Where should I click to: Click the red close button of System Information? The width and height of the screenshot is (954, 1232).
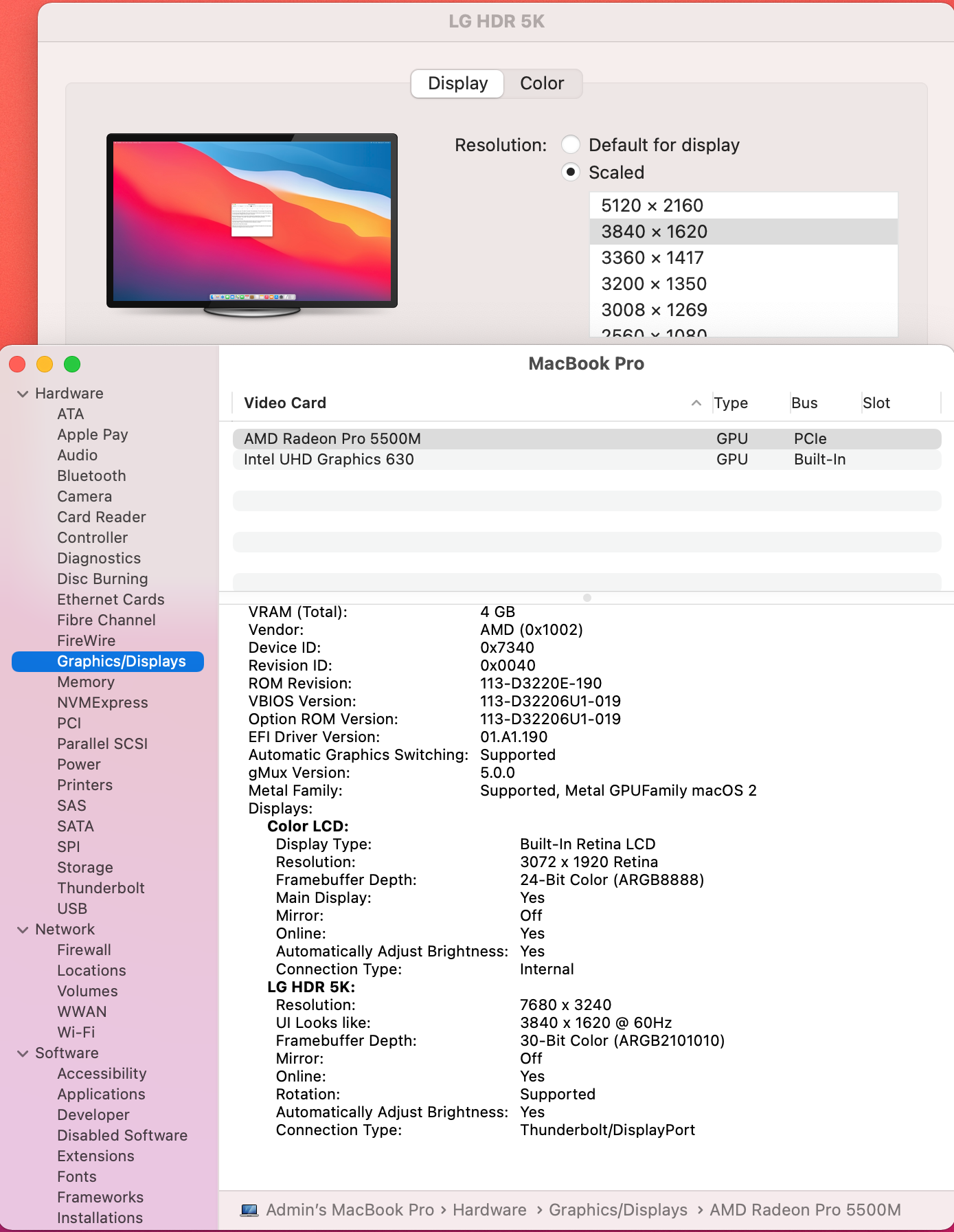[17, 364]
